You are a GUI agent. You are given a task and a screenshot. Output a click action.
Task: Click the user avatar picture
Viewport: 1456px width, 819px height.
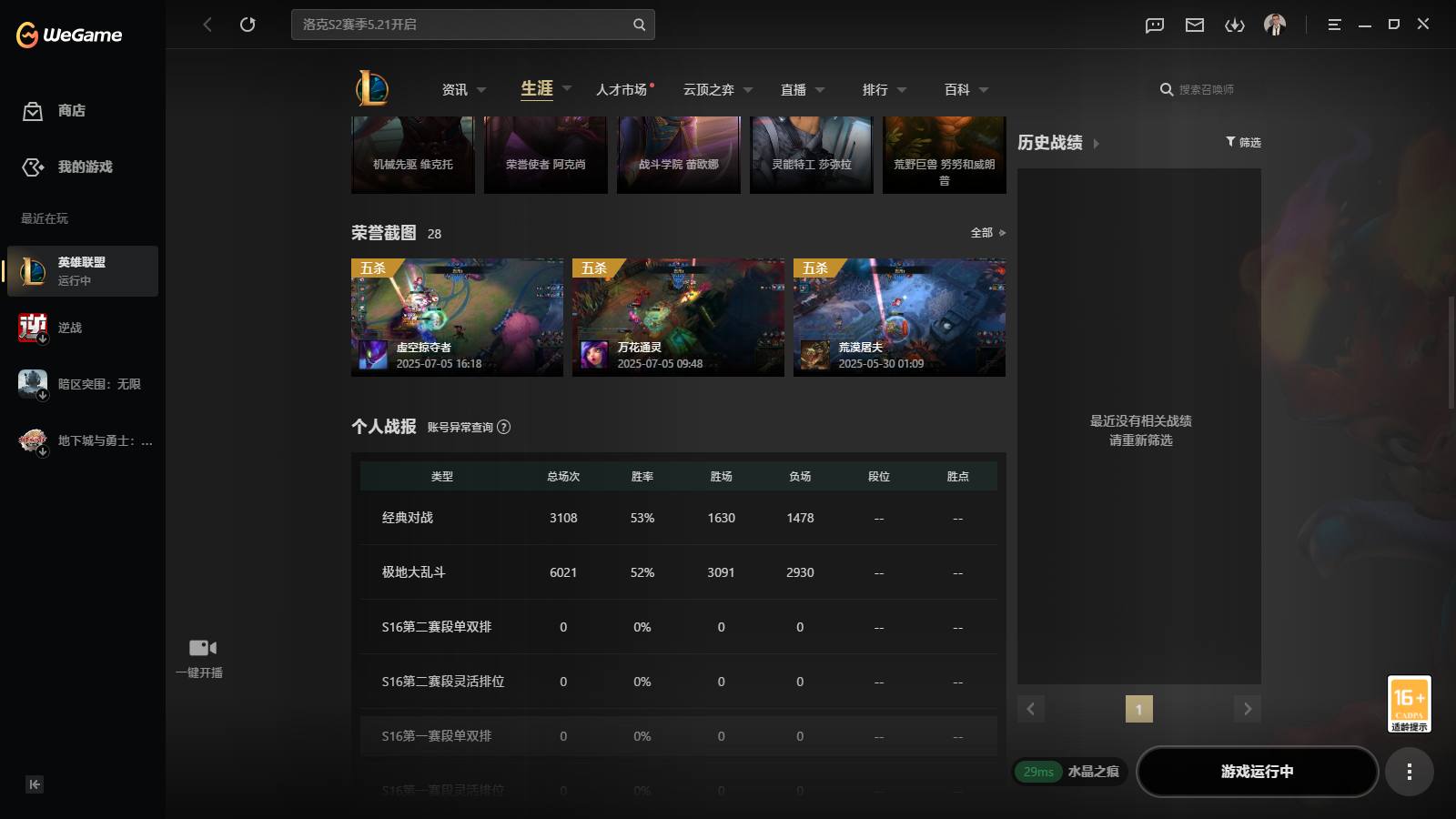(1275, 25)
